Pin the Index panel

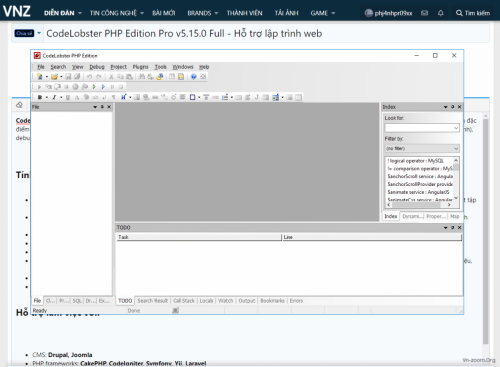coord(453,107)
